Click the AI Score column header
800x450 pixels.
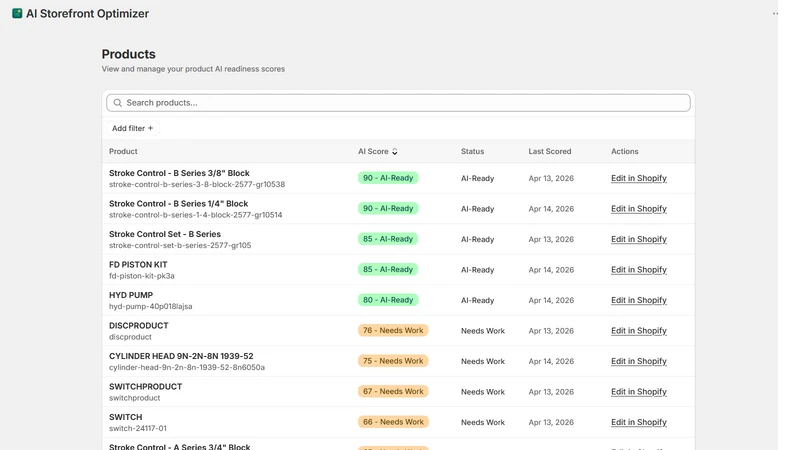[x=373, y=152]
